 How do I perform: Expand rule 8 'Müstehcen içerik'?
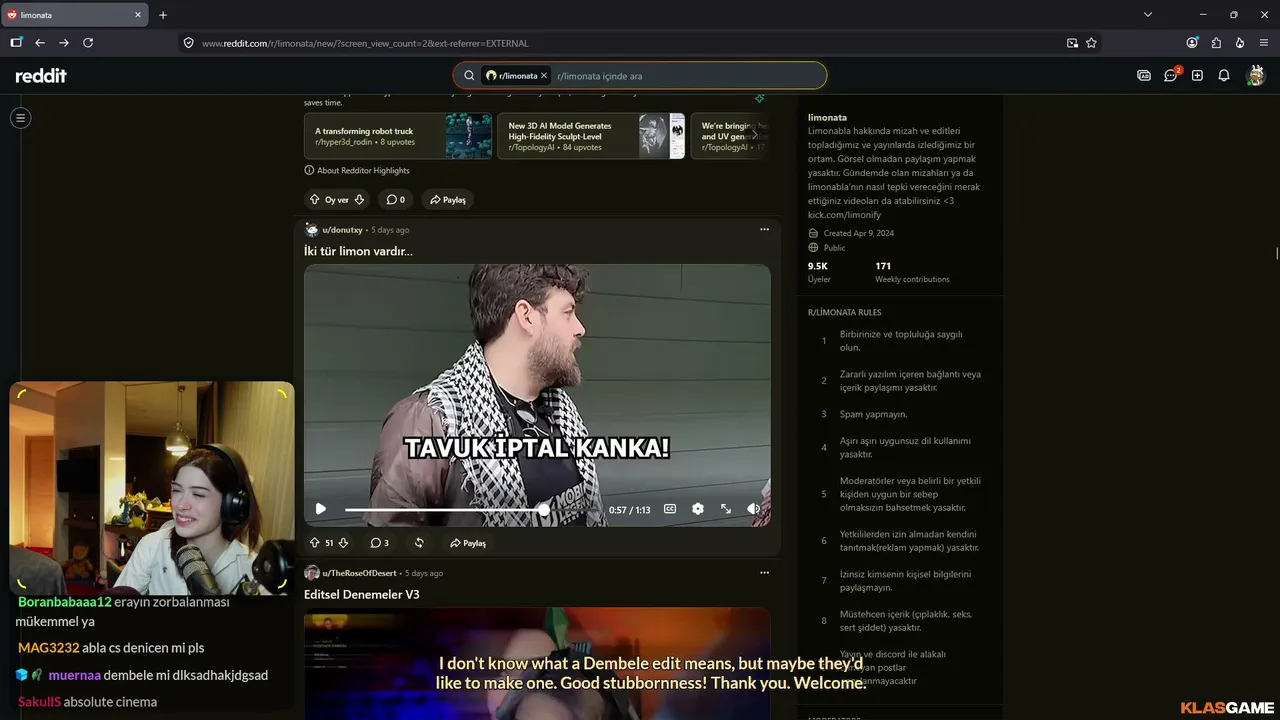click(x=900, y=621)
